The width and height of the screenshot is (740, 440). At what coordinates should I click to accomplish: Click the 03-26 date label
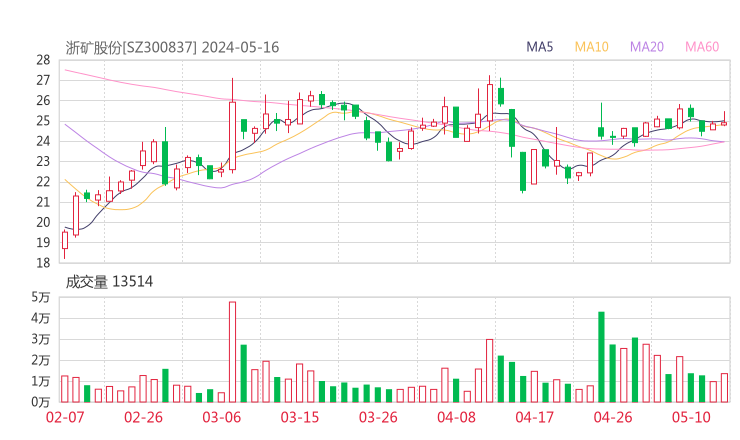(378, 417)
